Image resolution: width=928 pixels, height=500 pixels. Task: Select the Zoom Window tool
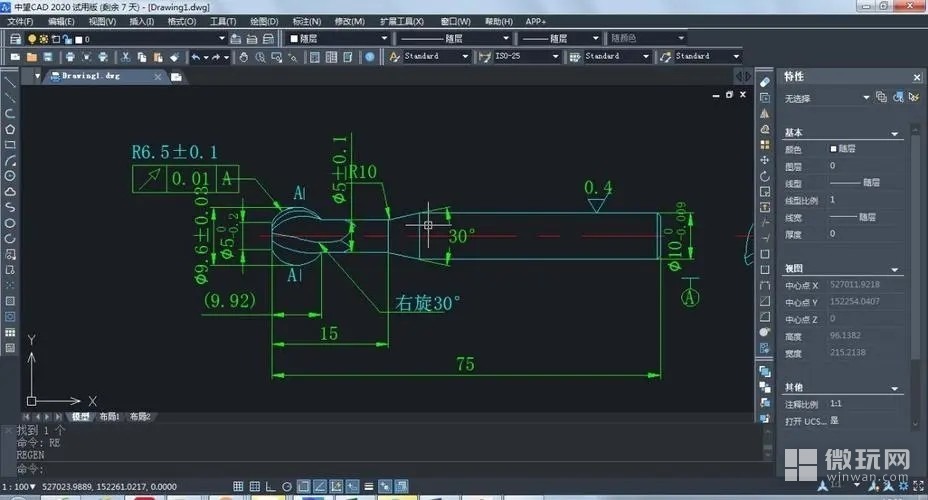coord(276,57)
